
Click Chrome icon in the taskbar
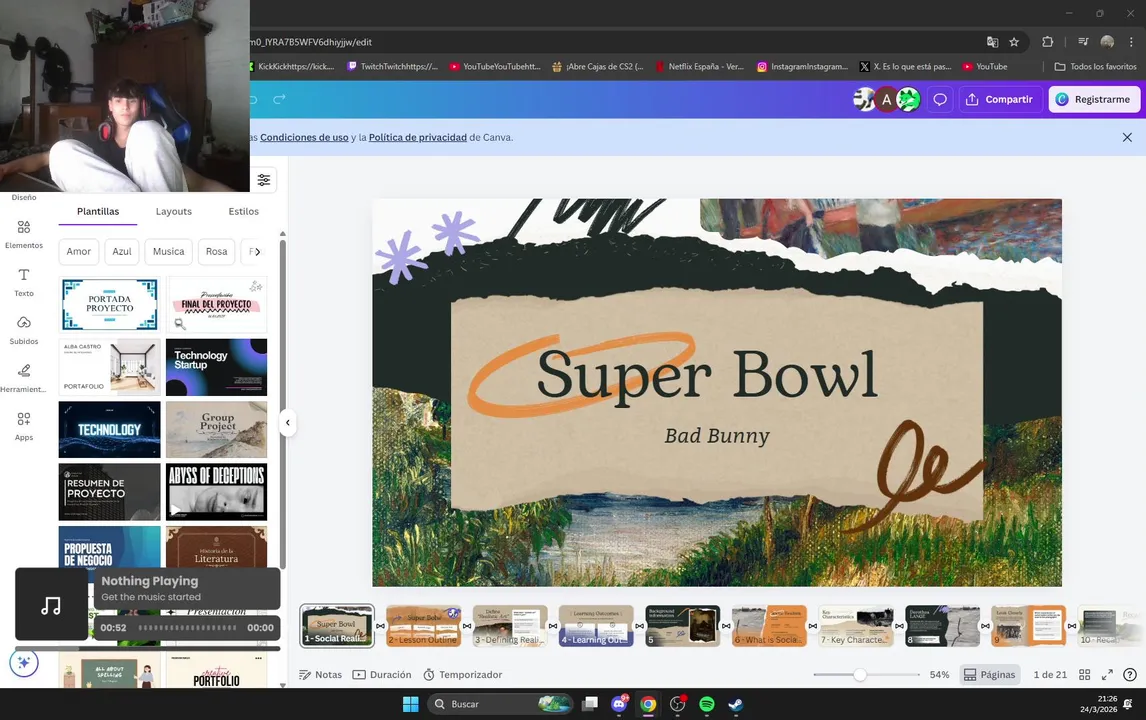pos(648,704)
